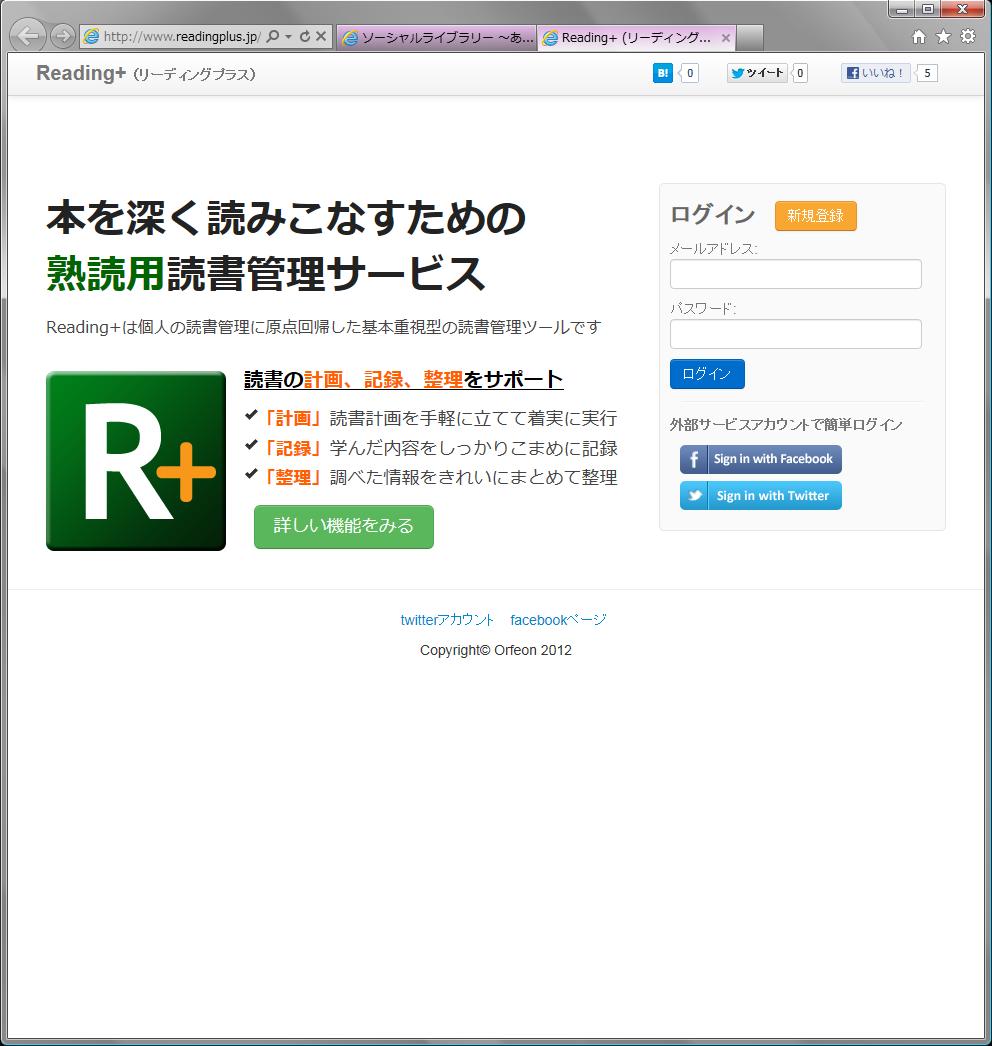
Task: Focus the メールアドレス input field
Action: pos(795,274)
